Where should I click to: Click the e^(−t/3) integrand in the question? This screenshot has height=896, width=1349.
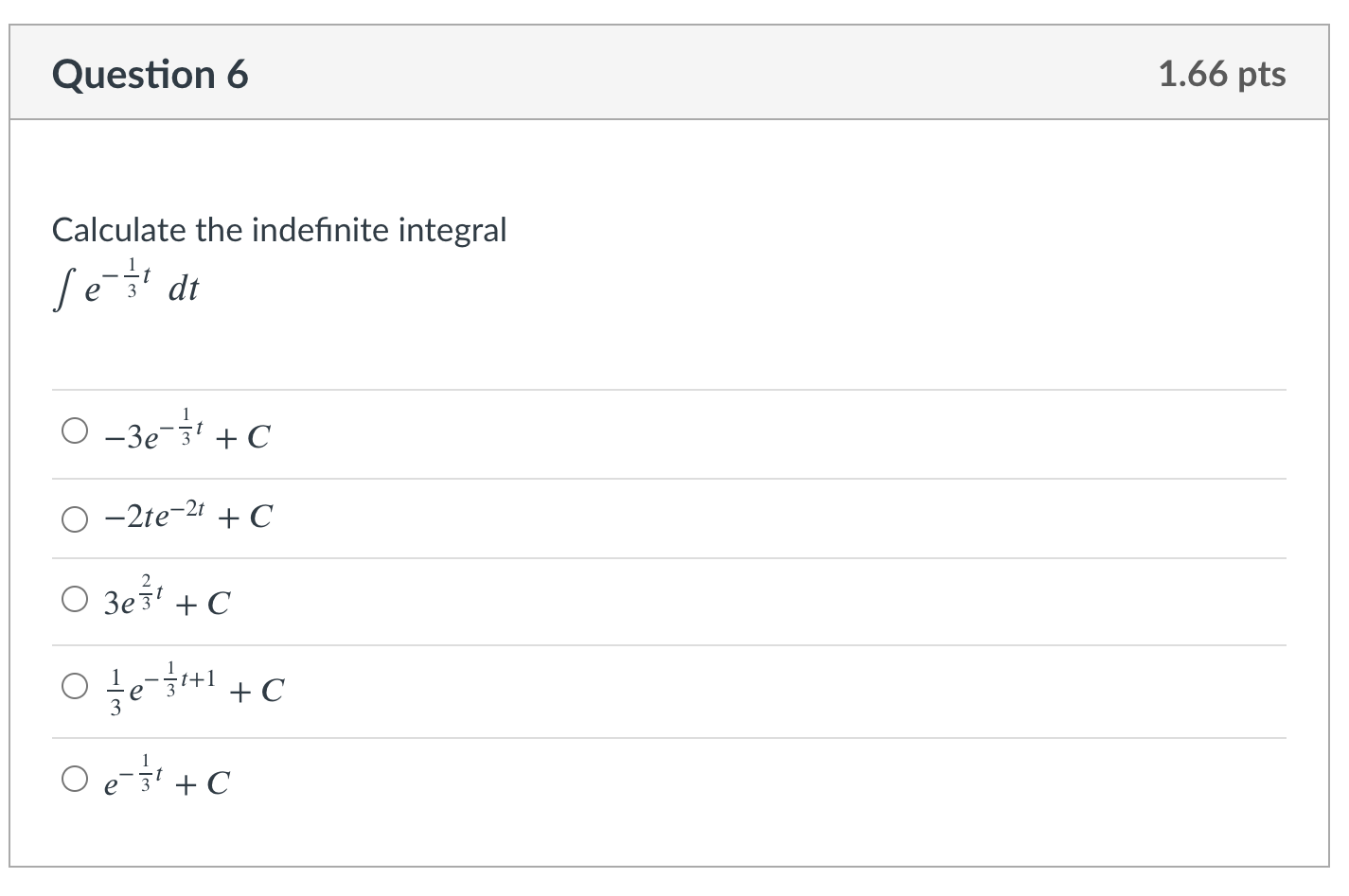pyautogui.click(x=114, y=282)
